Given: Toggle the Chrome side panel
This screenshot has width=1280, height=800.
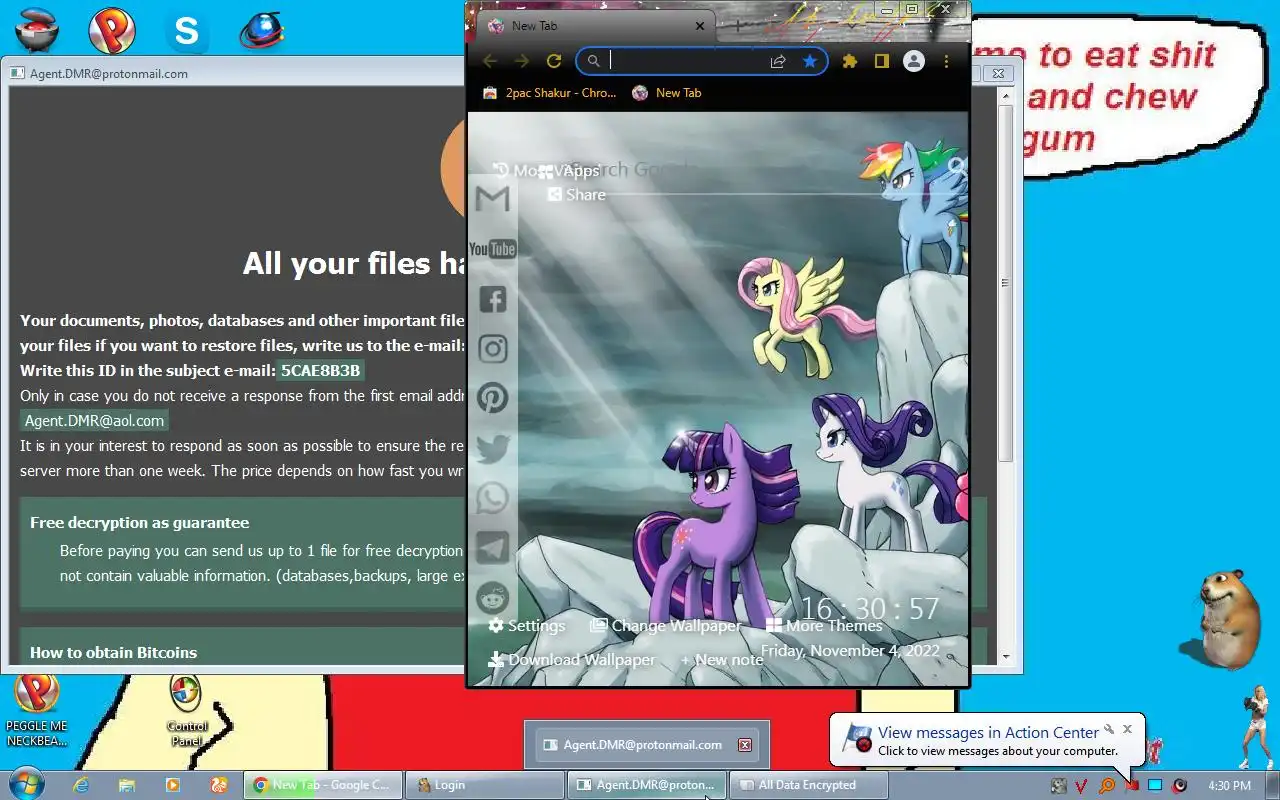Looking at the screenshot, I should point(881,61).
